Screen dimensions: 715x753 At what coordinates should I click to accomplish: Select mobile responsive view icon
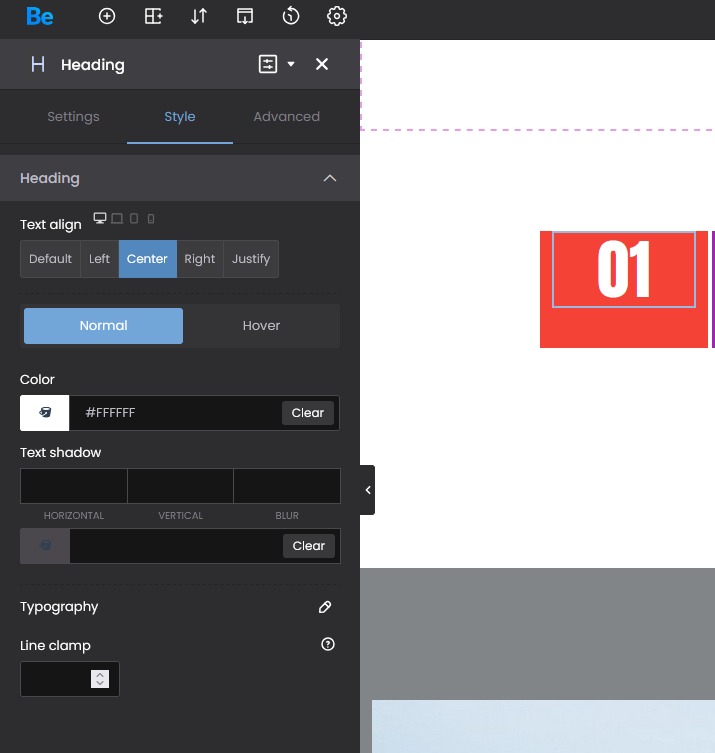151,219
